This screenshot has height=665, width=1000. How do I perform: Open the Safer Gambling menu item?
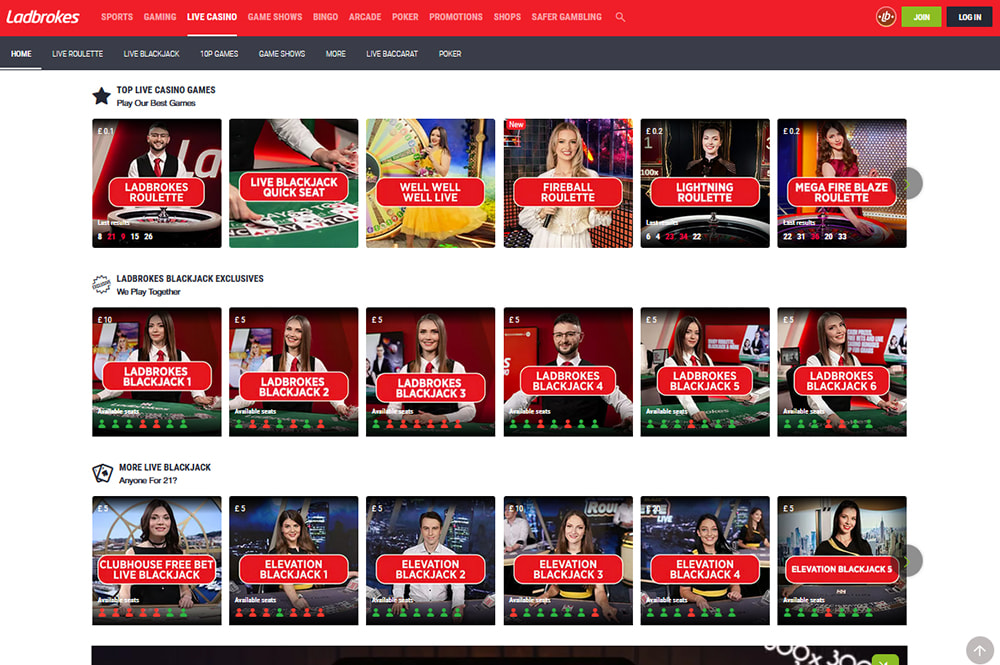click(x=566, y=17)
